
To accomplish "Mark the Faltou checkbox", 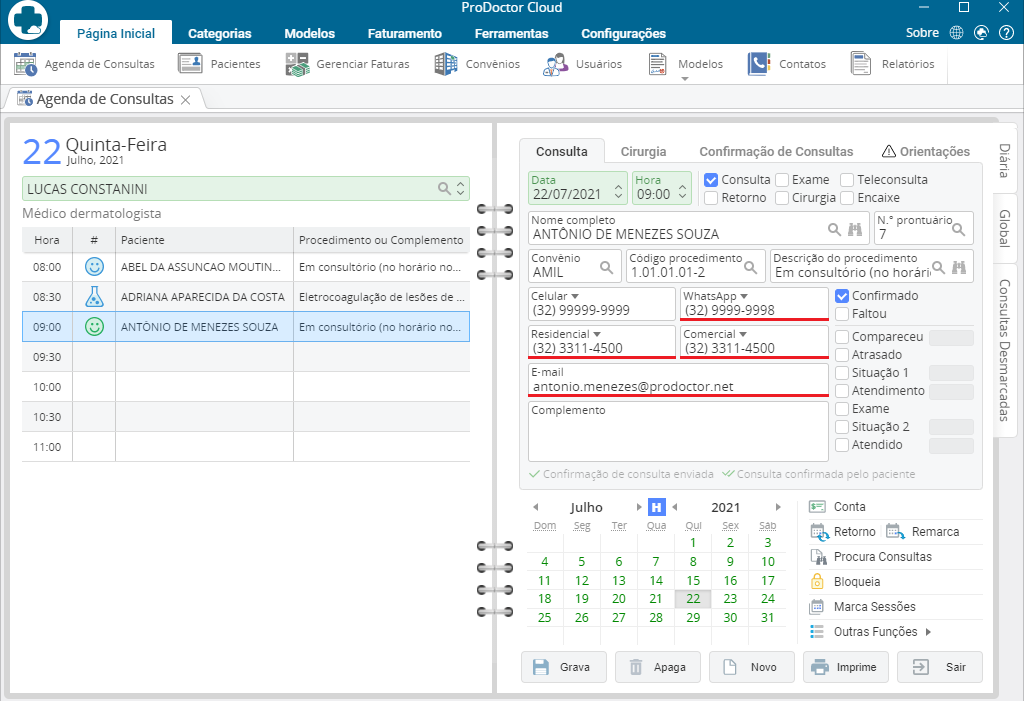I will 842,314.
